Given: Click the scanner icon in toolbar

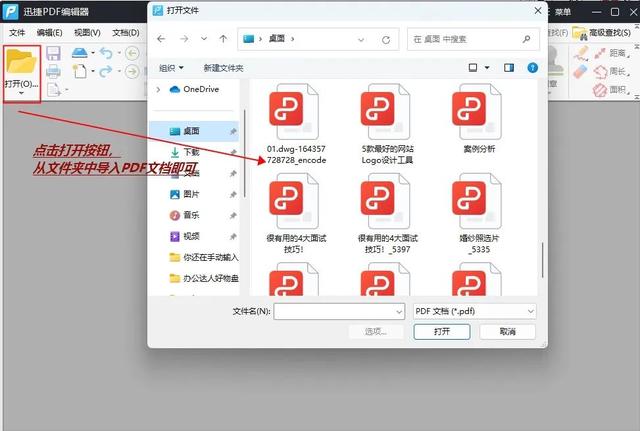Looking at the screenshot, I should (x=79, y=53).
